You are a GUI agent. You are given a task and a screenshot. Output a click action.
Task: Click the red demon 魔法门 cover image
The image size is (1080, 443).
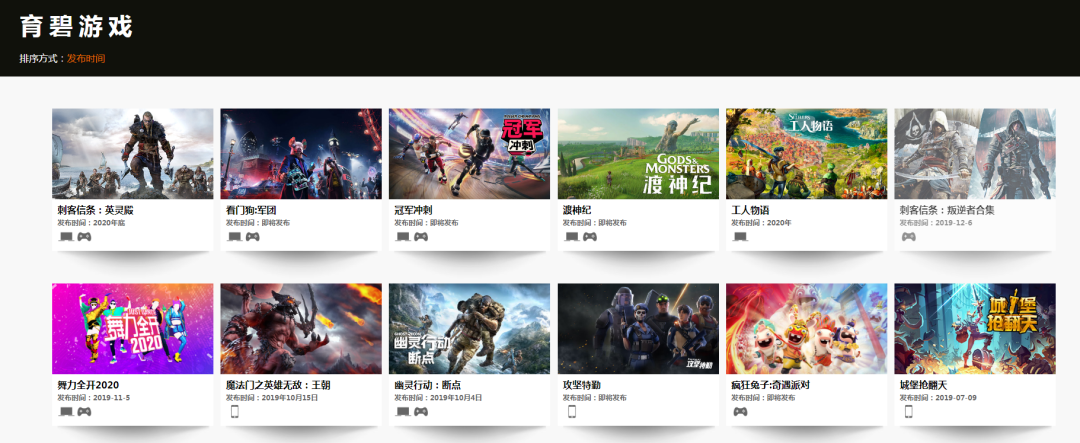coord(301,329)
